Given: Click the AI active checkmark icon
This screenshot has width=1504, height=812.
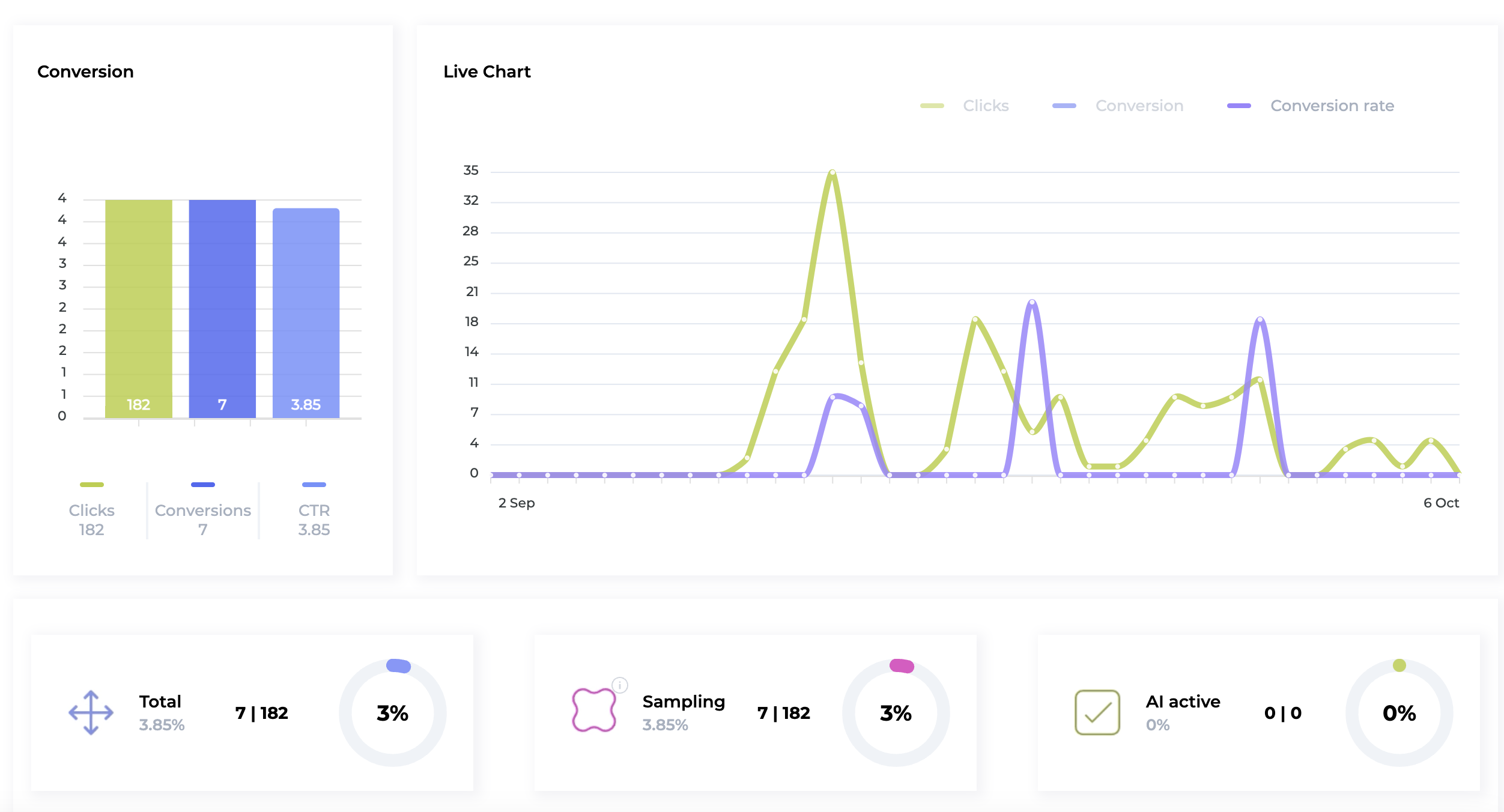Looking at the screenshot, I should click(x=1097, y=712).
